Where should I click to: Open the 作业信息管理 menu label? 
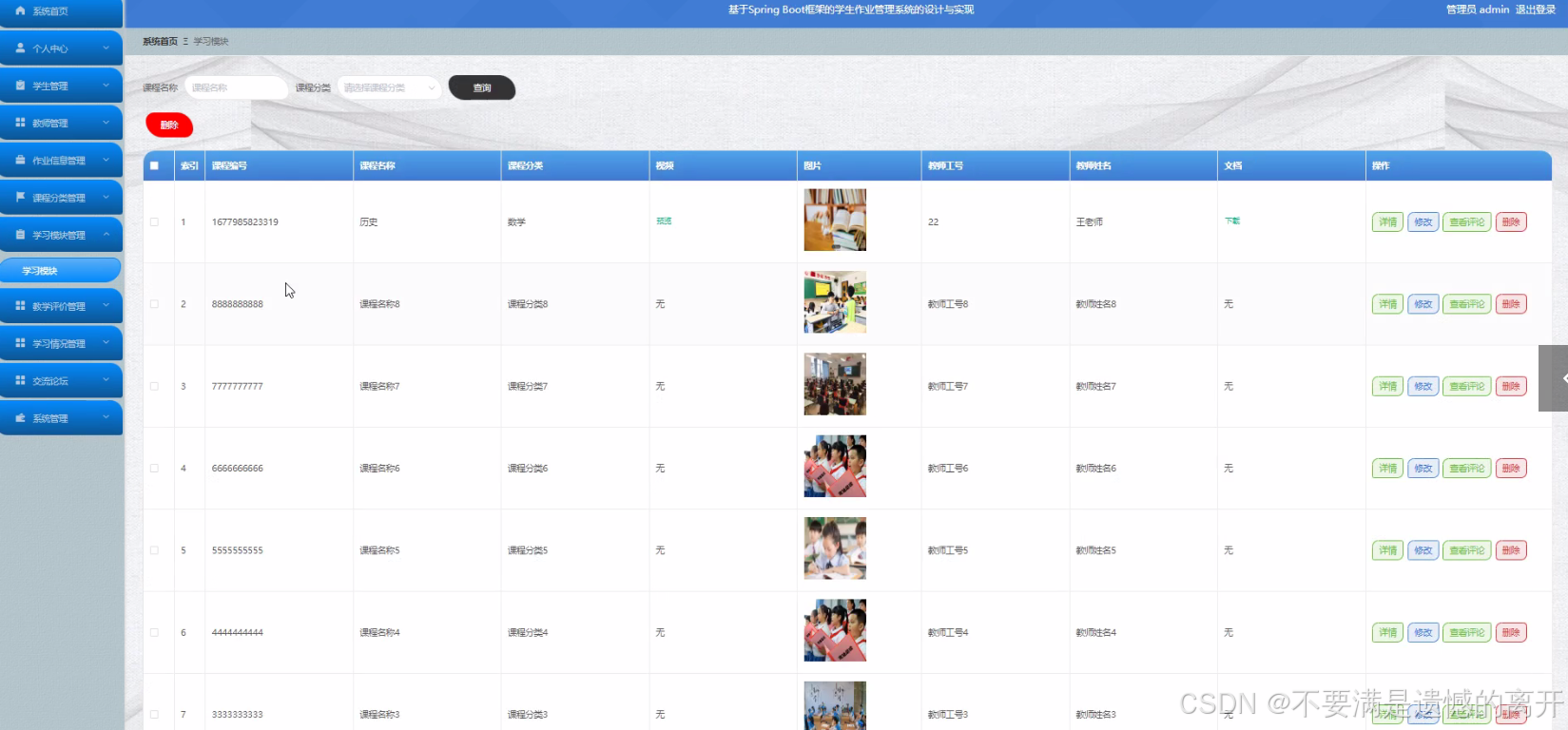(59, 161)
